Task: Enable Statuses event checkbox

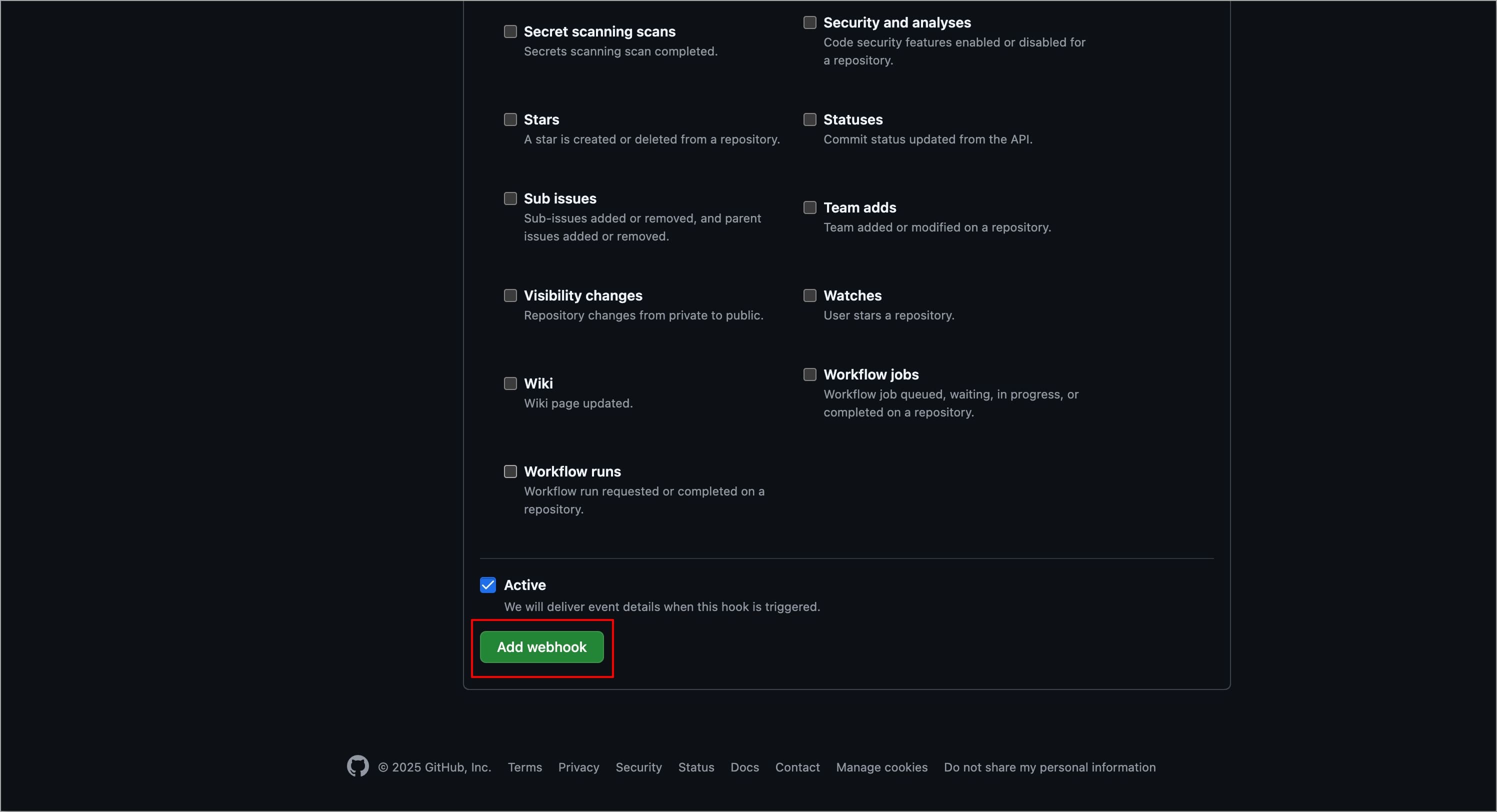Action: point(809,119)
